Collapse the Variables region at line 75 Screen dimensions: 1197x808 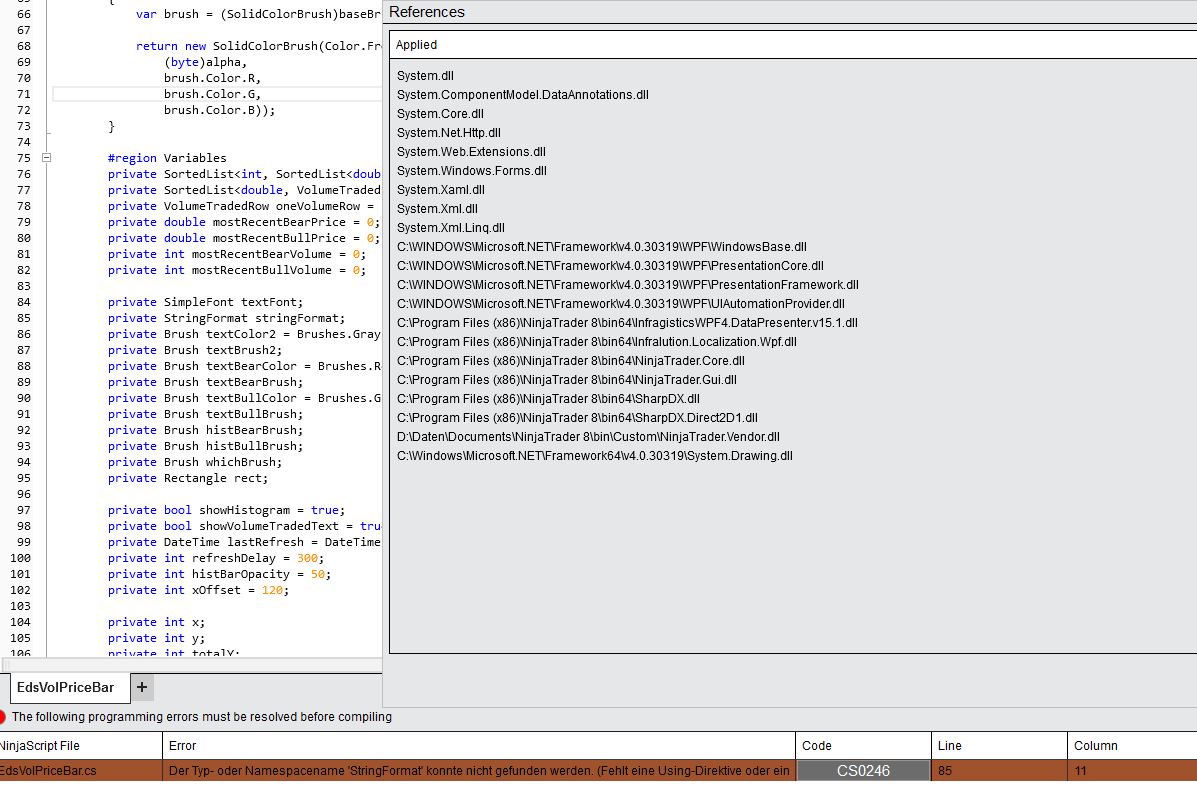click(x=46, y=158)
